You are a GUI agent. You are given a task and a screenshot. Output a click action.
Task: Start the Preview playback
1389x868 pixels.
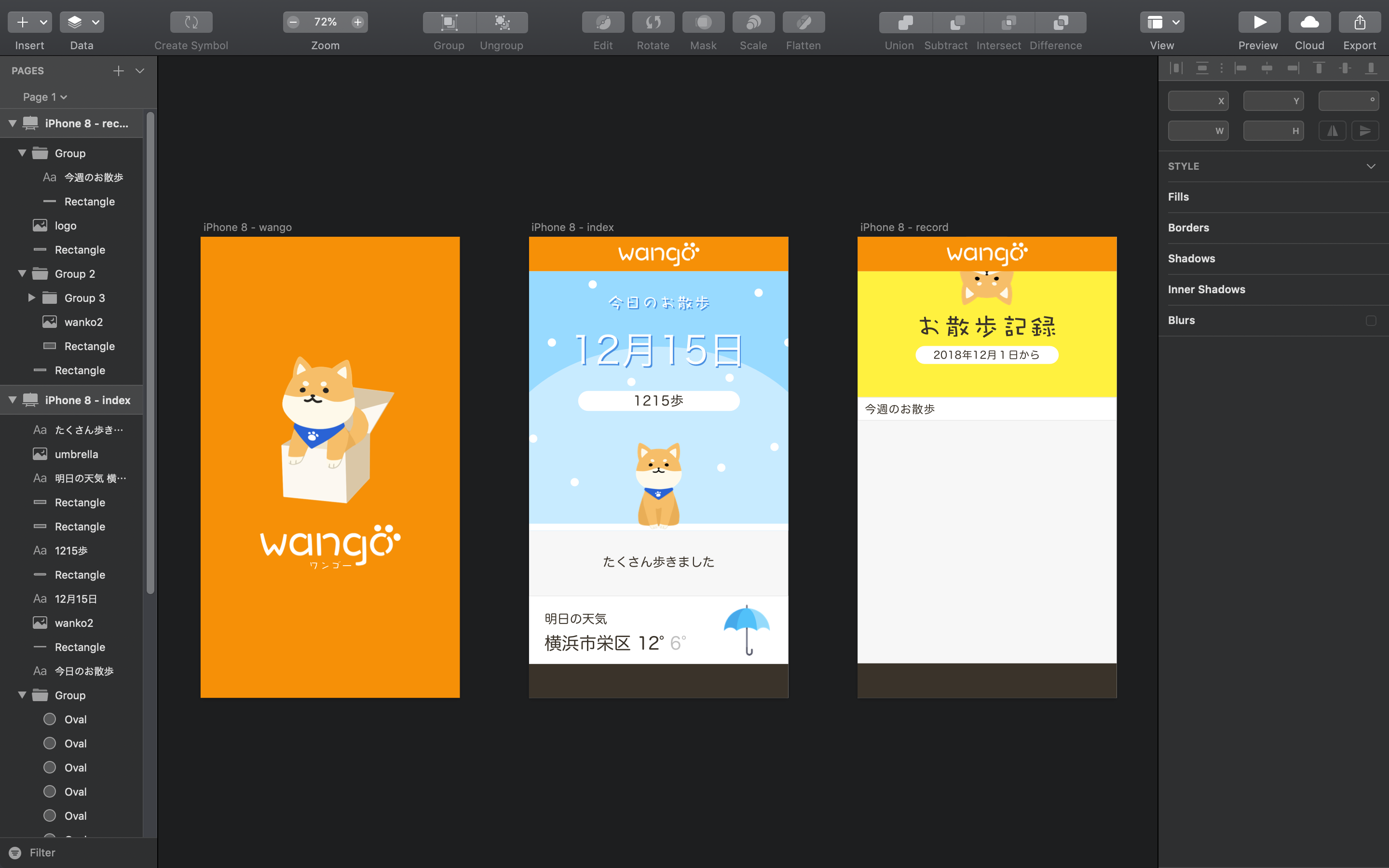(1259, 22)
